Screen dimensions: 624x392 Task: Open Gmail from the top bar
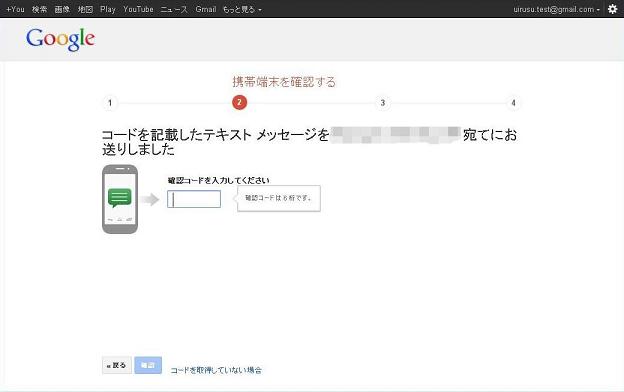206,9
